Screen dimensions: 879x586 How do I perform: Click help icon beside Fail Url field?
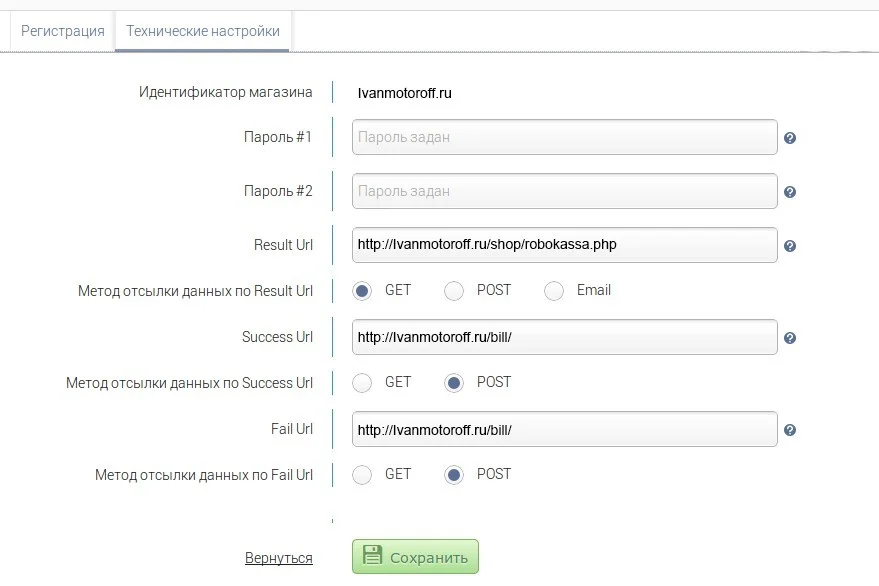click(x=790, y=430)
